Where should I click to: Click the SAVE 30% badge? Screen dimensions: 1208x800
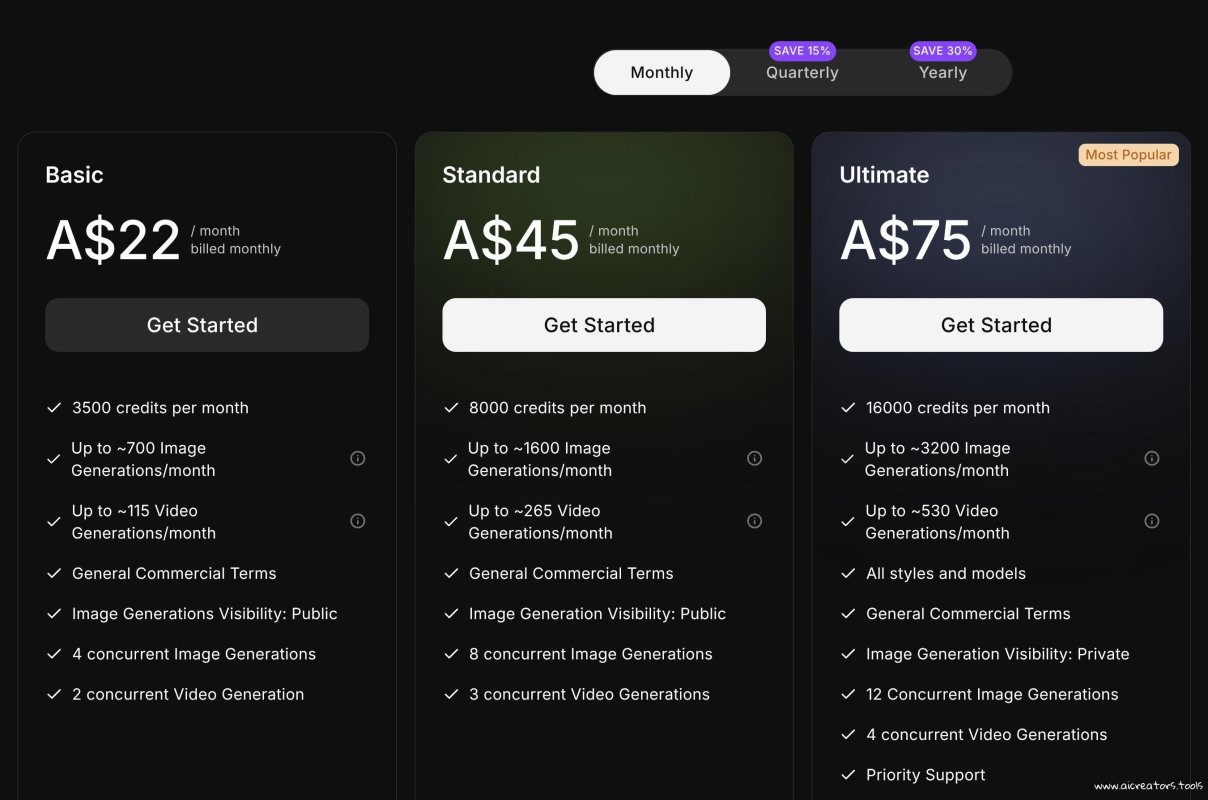[x=942, y=51]
